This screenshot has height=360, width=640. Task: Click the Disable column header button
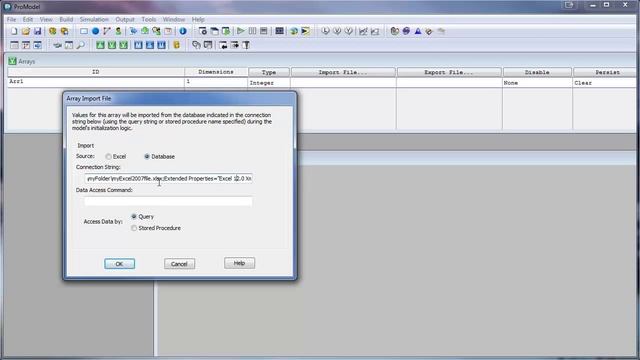pyautogui.click(x=537, y=72)
